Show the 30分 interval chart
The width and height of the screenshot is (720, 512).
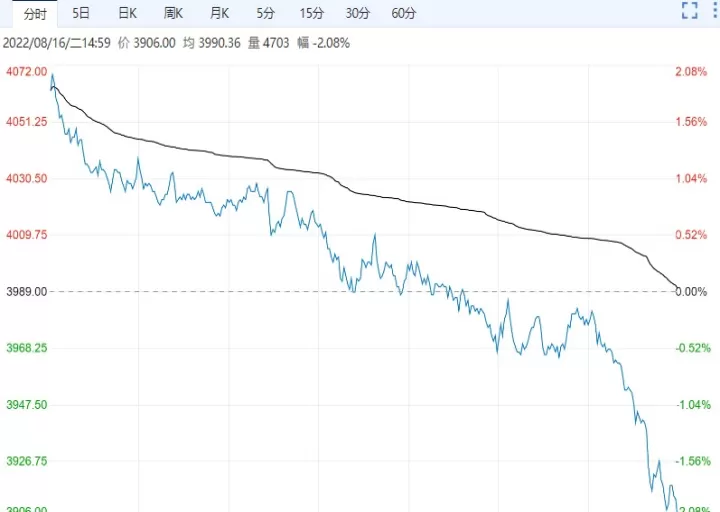[358, 13]
